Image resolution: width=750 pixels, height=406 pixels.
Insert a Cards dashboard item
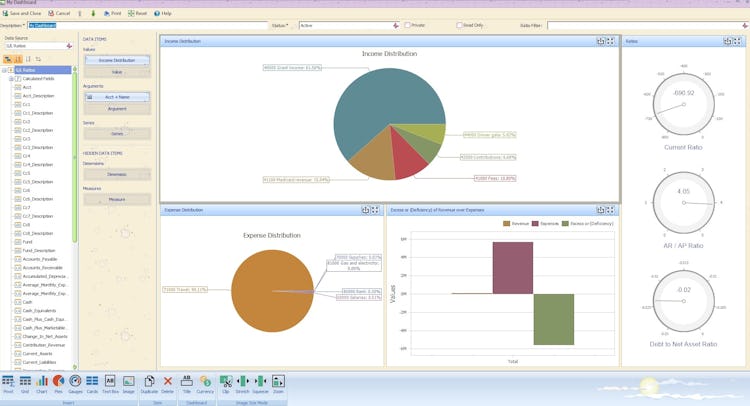tap(92, 384)
